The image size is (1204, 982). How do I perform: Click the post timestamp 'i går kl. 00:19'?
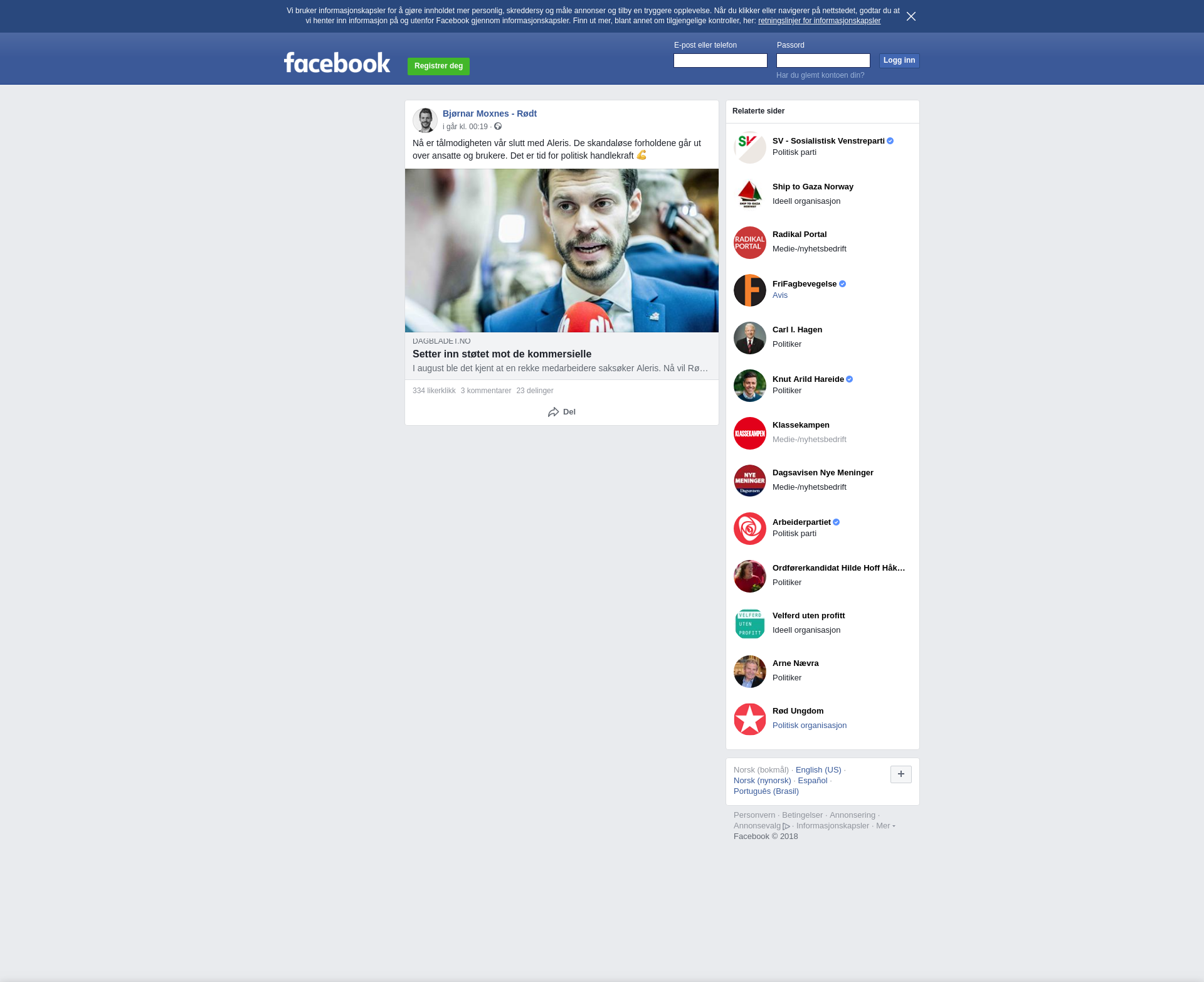click(465, 127)
